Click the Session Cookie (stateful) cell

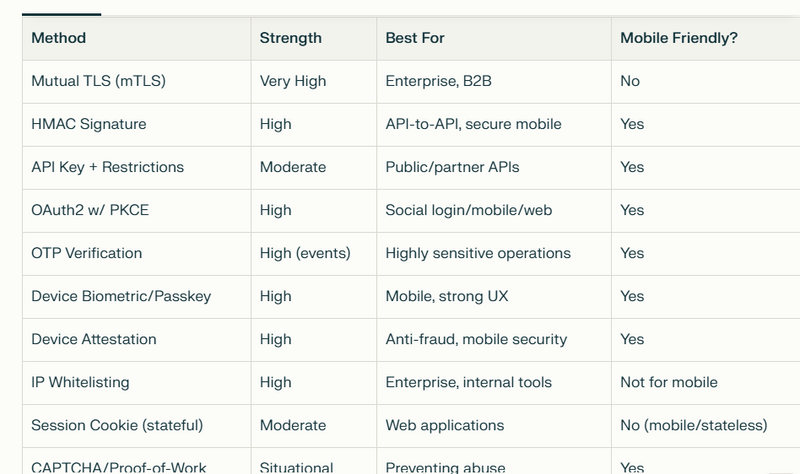[117, 425]
